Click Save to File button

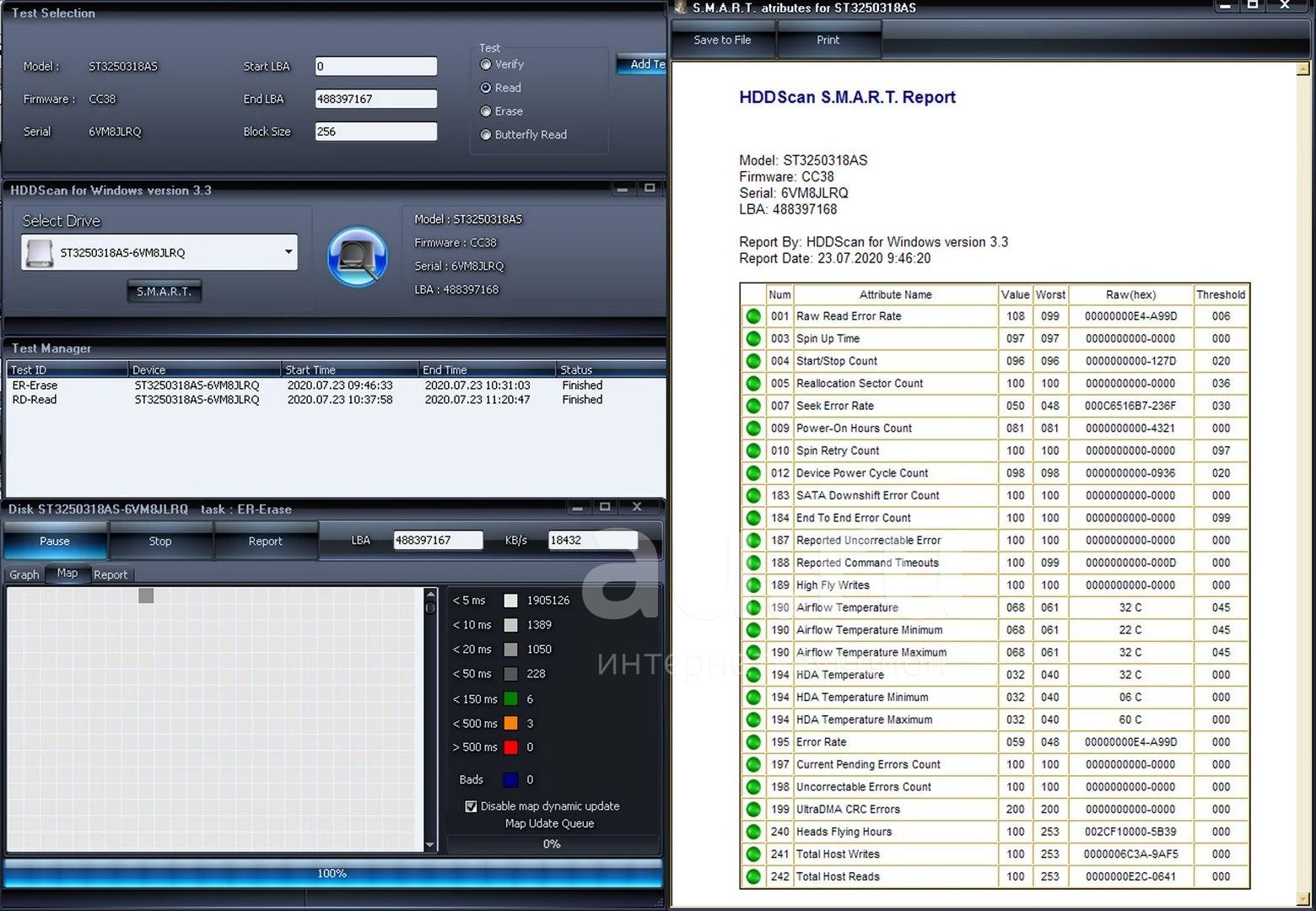(722, 40)
